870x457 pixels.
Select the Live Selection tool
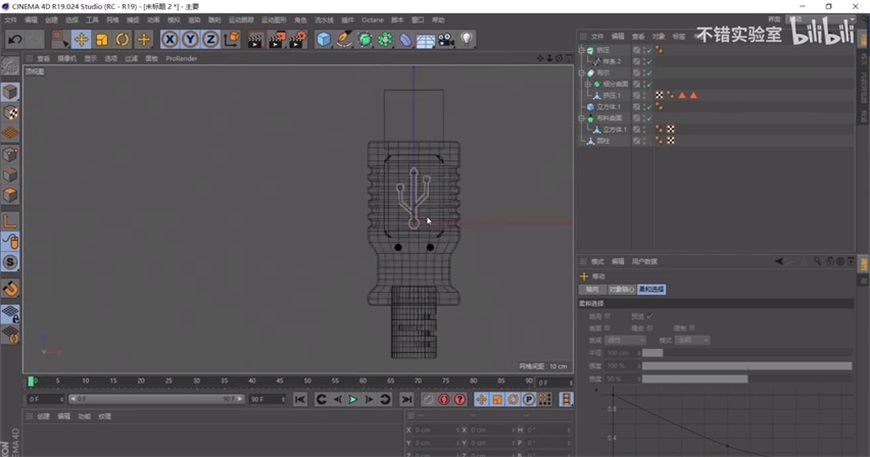59,39
